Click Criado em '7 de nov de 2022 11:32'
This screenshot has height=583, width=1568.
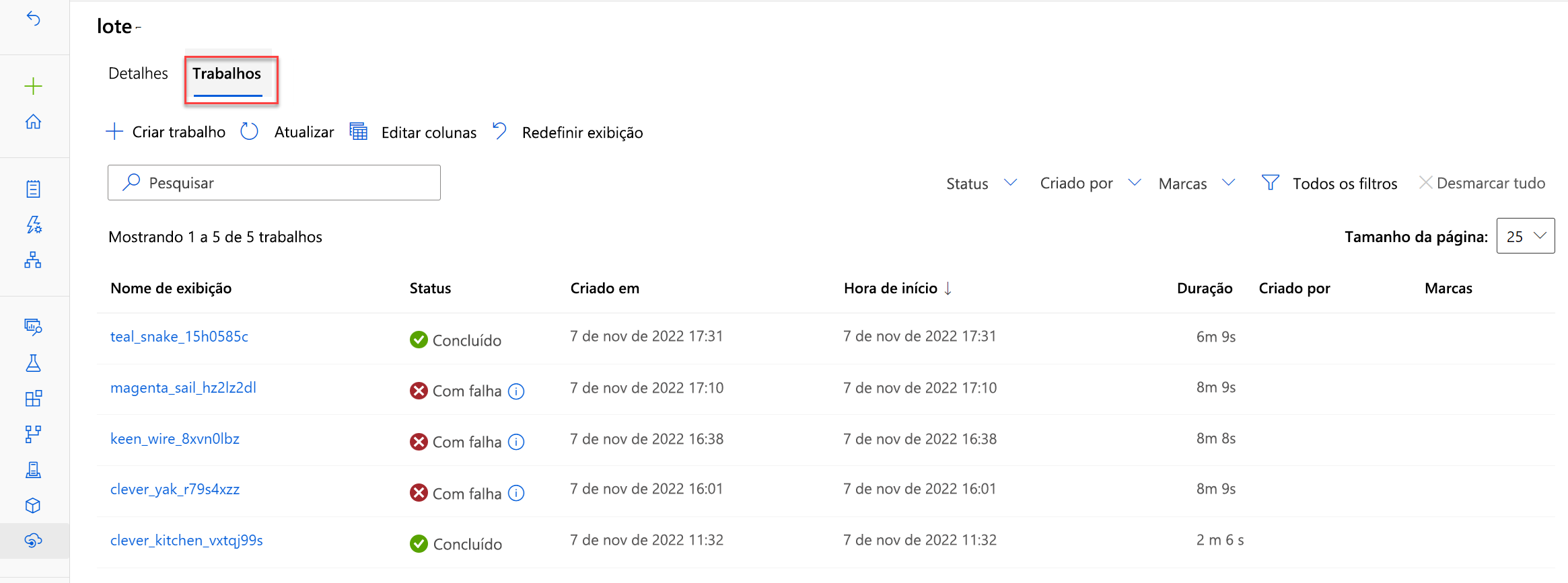[x=647, y=540]
